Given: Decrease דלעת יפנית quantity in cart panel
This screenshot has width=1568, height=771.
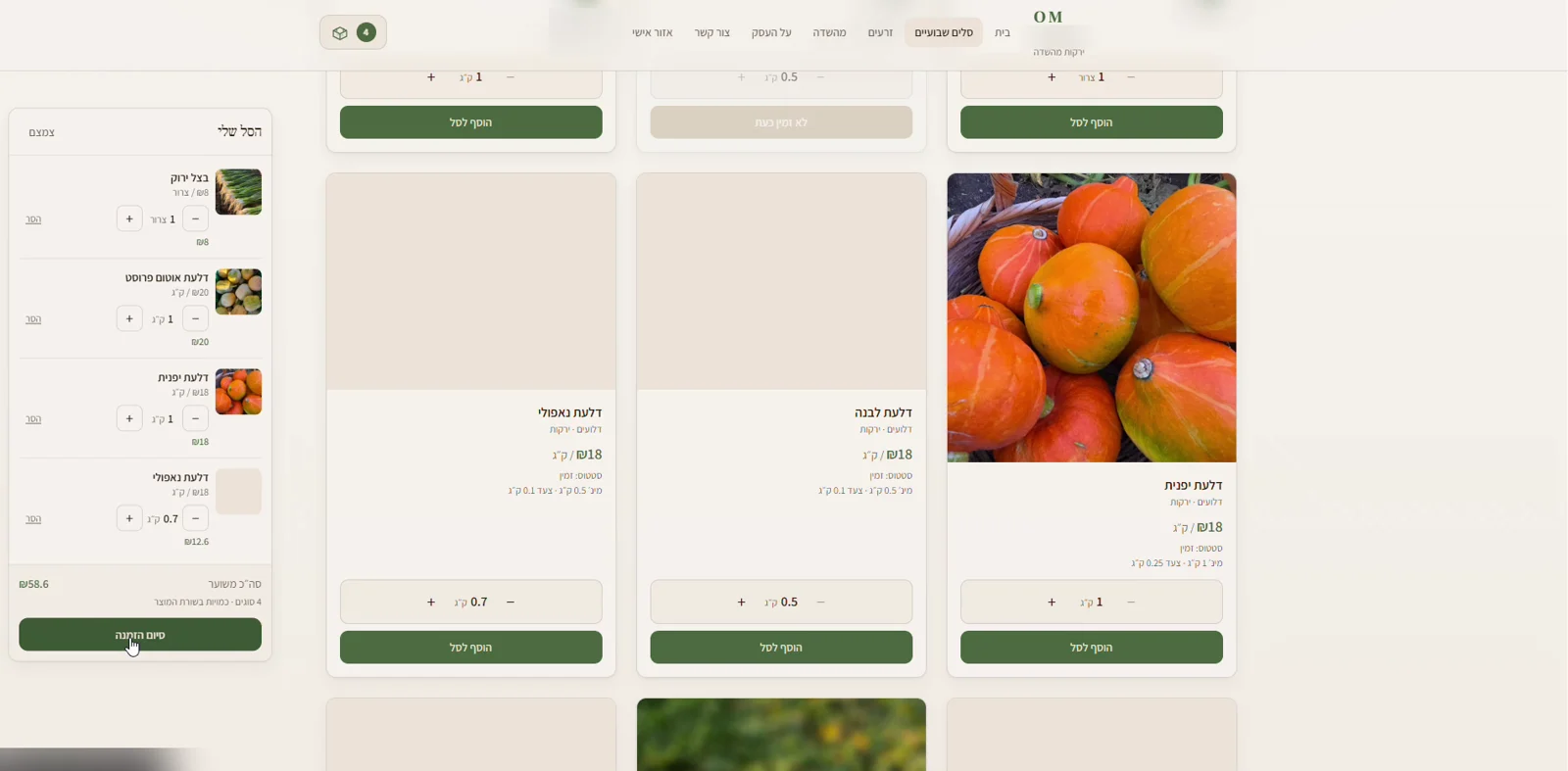Looking at the screenshot, I should click(x=195, y=418).
